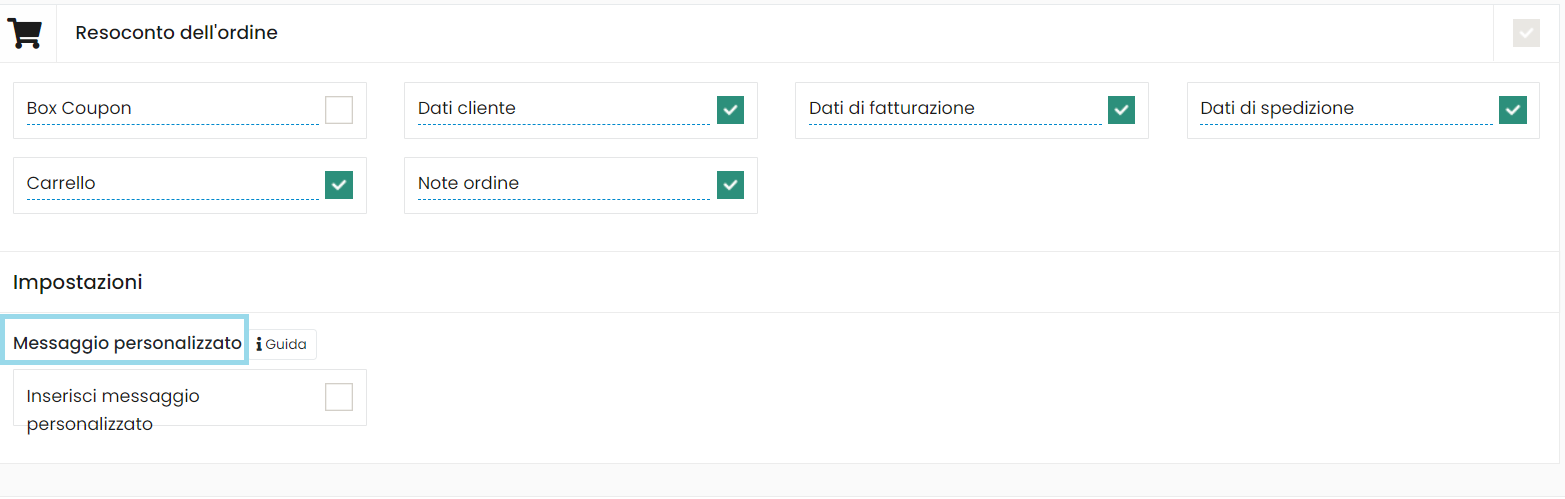Uncheck the Dati cliente checkbox
This screenshot has height=499, width=1565.
coord(731,110)
